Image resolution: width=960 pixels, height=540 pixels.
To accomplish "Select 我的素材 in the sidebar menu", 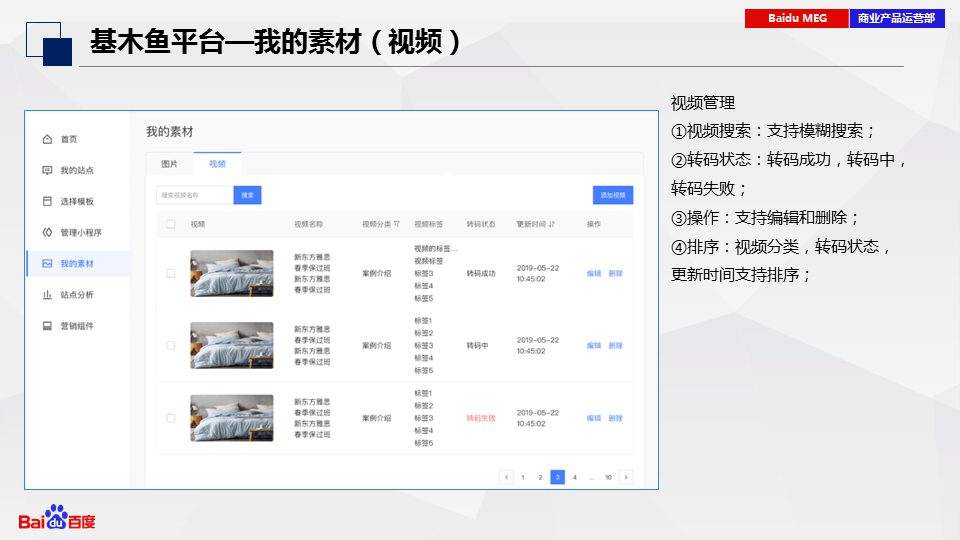I will (77, 263).
